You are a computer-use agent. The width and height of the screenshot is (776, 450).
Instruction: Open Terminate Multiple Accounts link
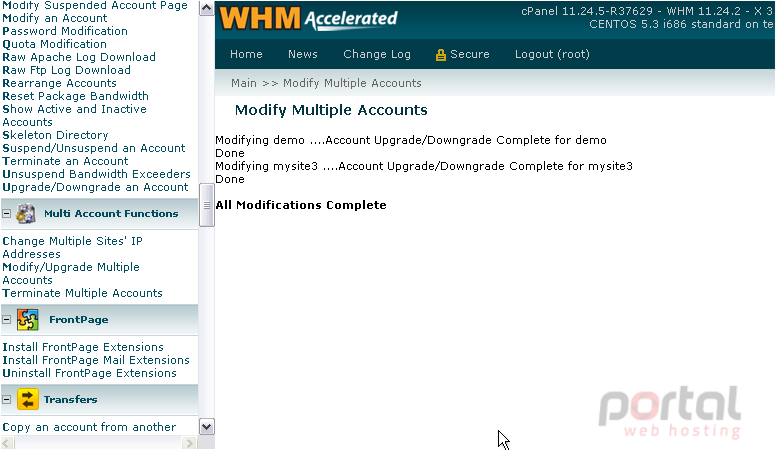point(83,293)
